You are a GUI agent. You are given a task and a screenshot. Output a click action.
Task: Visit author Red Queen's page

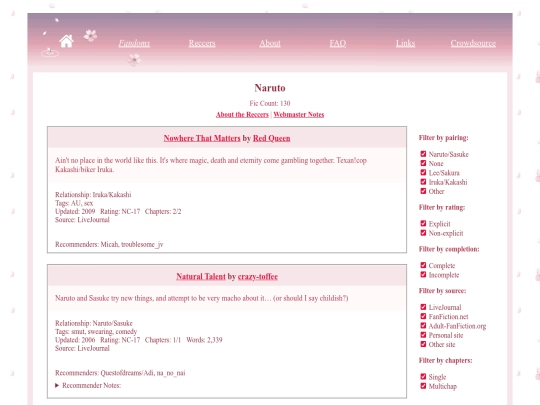272,138
